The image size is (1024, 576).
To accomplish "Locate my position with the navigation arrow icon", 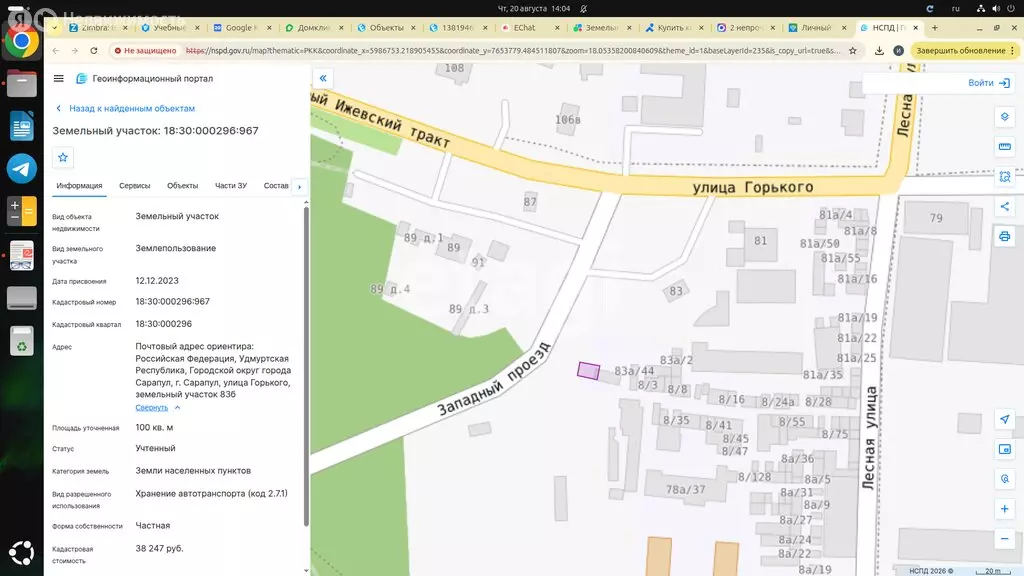I will coord(1004,419).
